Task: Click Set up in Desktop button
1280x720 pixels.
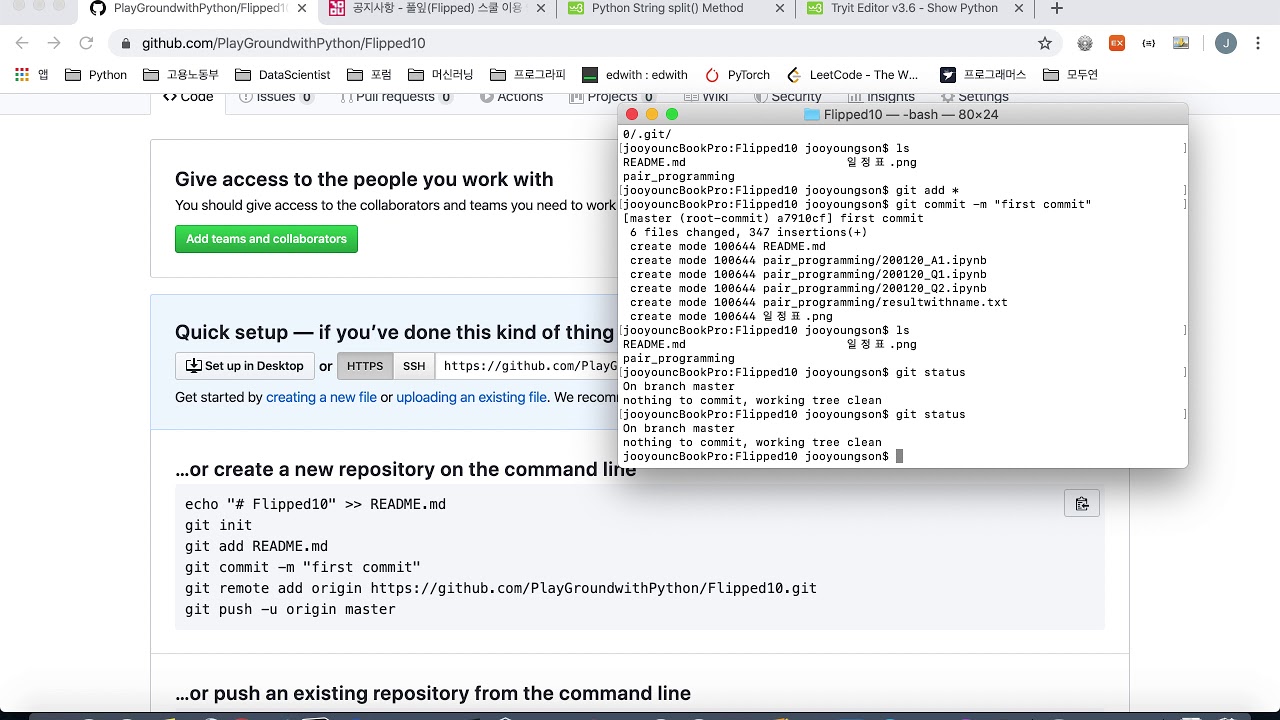Action: coord(245,366)
